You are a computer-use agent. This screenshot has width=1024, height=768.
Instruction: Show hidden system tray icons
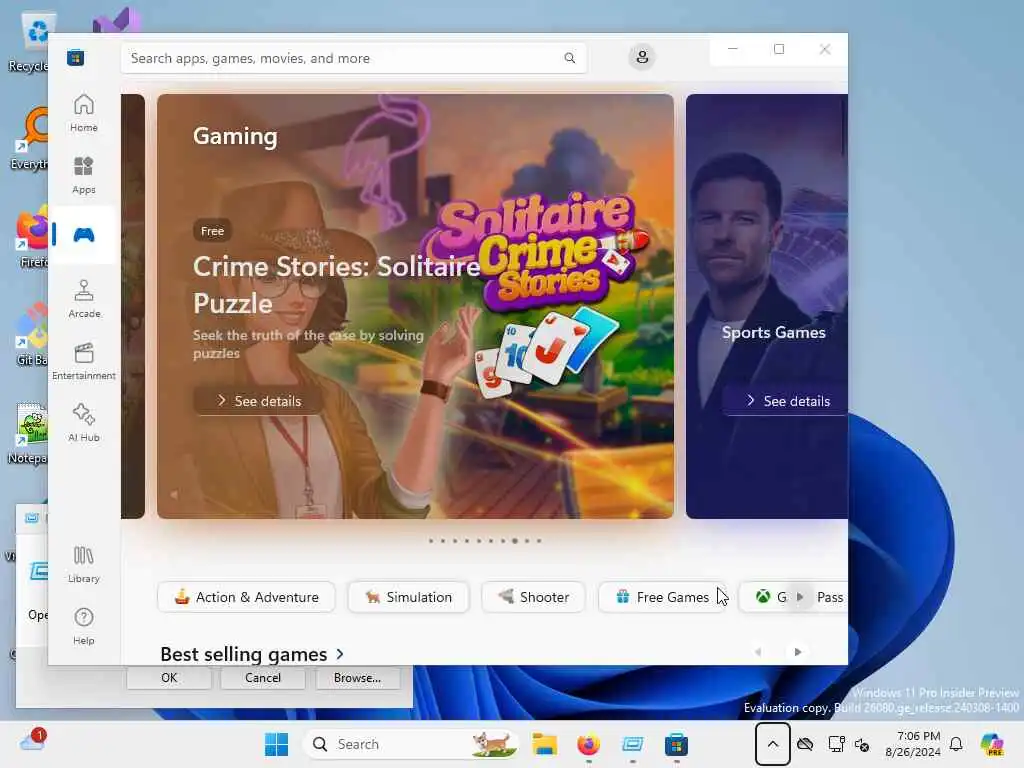(x=773, y=744)
